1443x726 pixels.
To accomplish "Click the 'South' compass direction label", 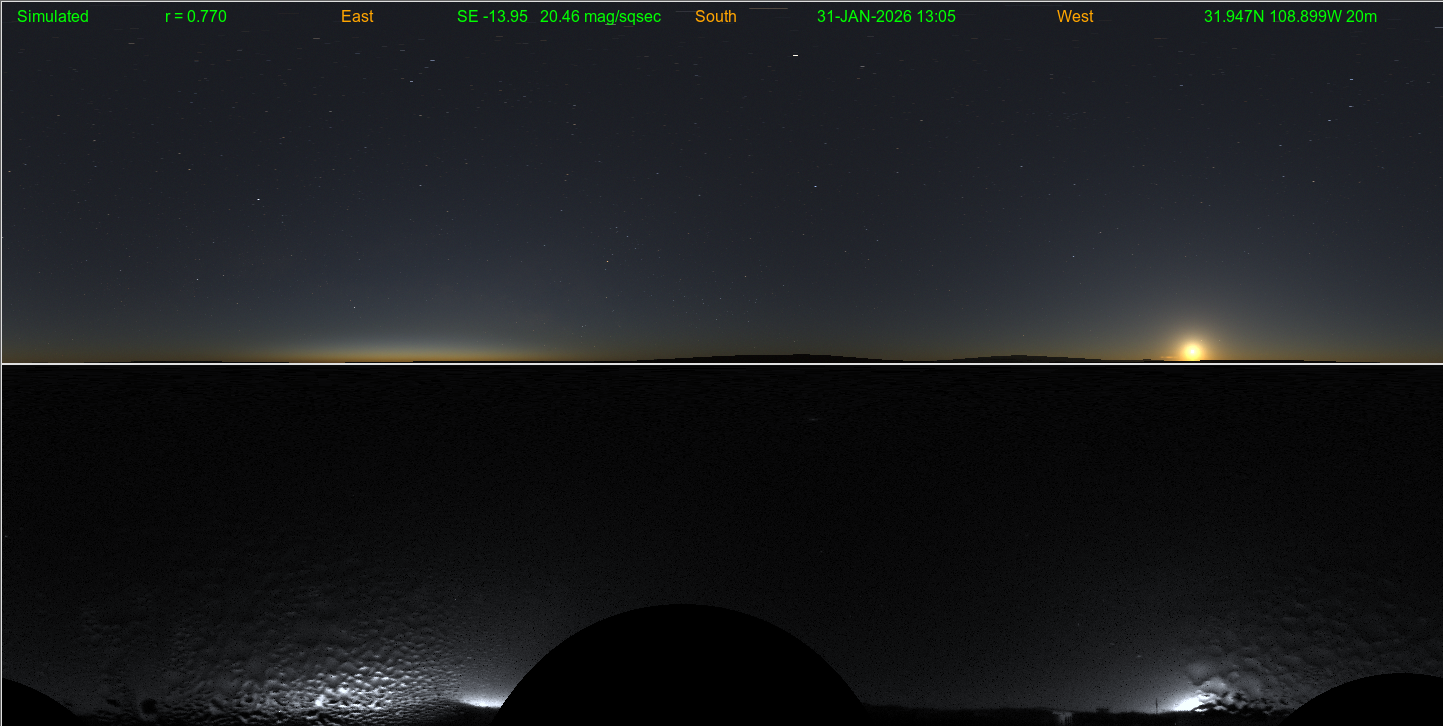I will (715, 17).
